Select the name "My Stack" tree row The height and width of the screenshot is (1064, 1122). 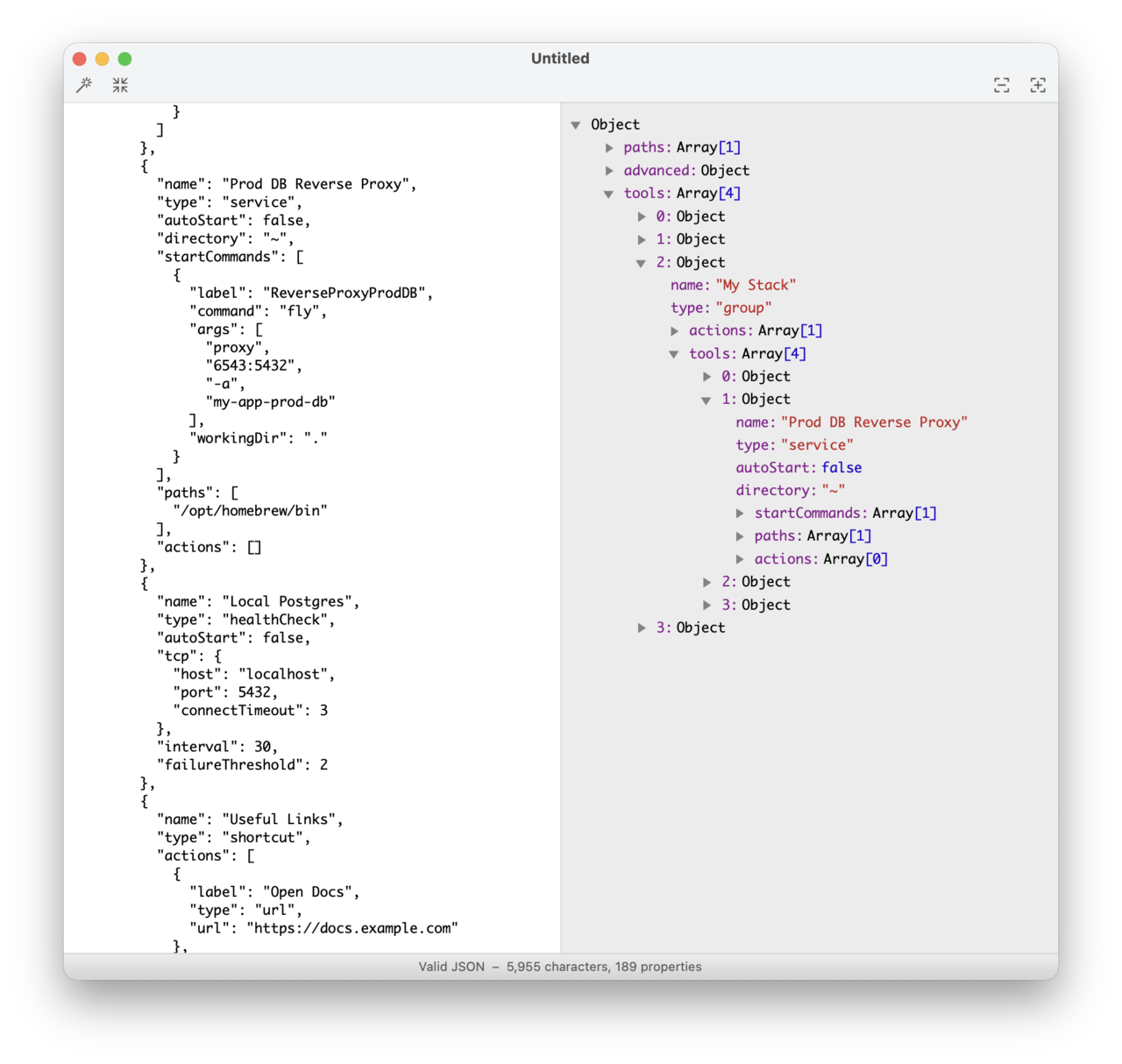point(733,285)
